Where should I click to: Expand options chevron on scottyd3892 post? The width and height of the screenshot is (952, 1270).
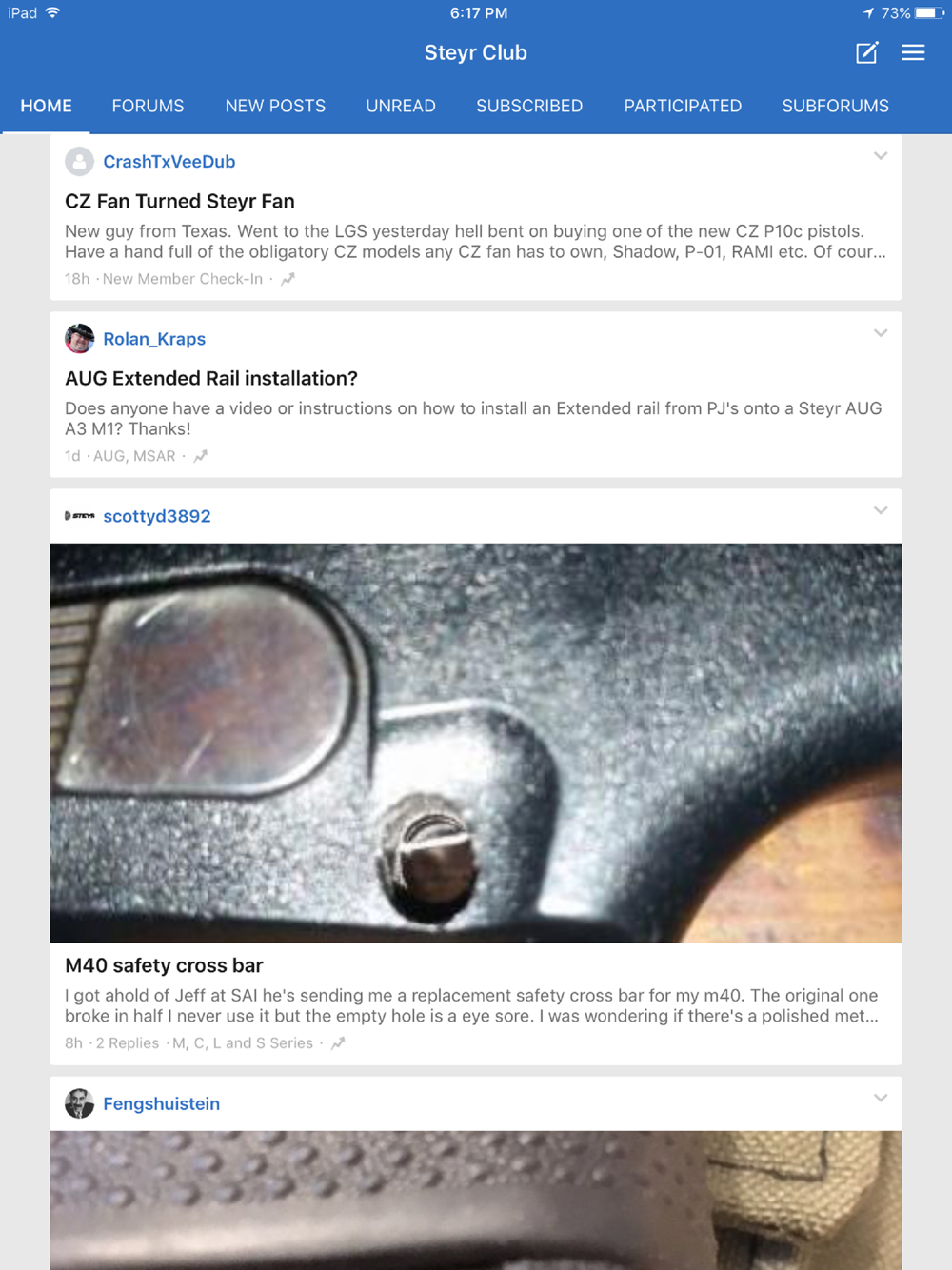tap(881, 510)
